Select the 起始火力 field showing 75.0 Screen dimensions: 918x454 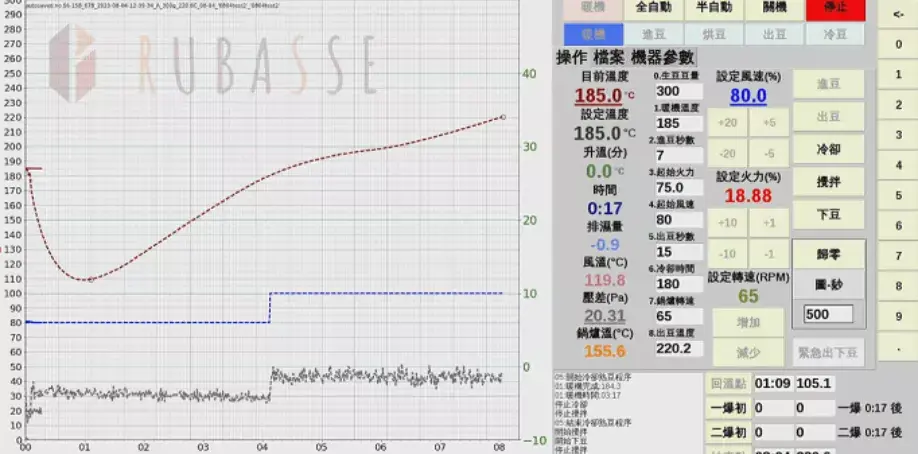tap(679, 187)
